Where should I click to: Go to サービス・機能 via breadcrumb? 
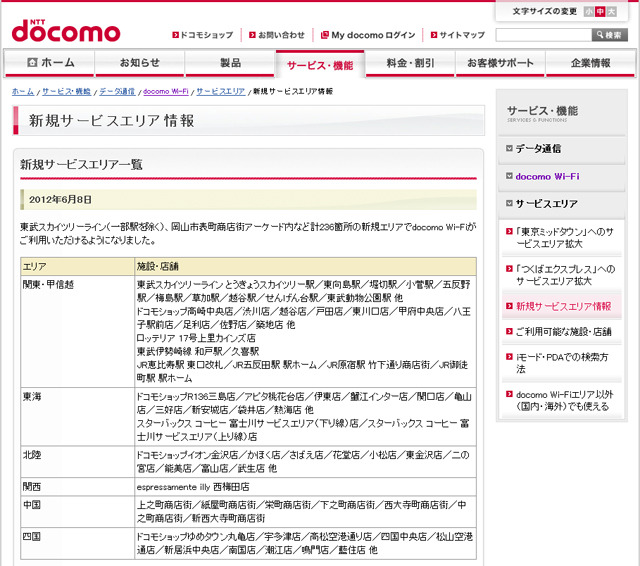[x=67, y=91]
